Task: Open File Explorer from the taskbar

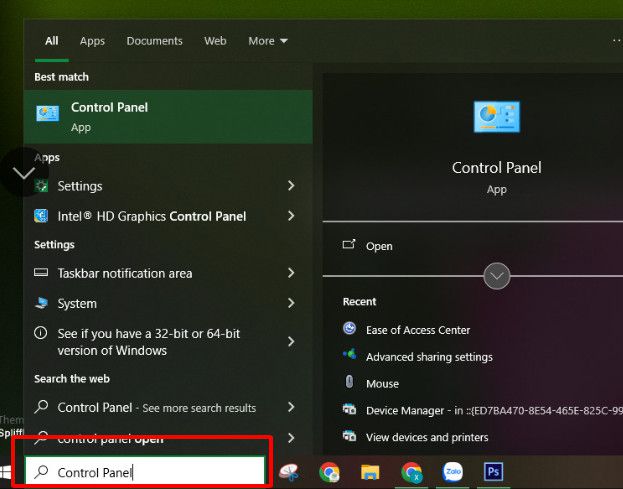Action: coord(370,472)
